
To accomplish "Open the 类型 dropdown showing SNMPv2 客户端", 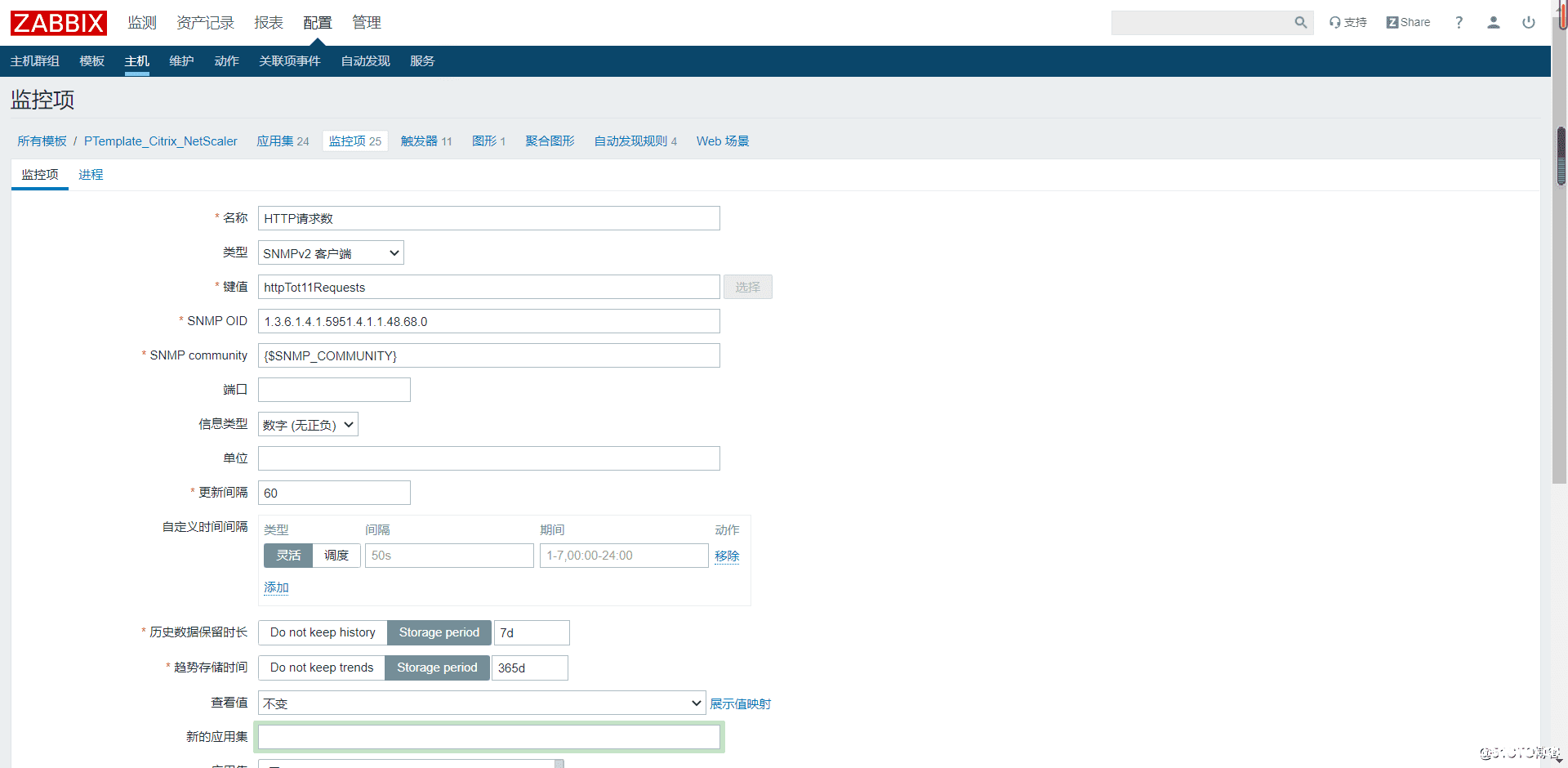I will click(x=330, y=252).
